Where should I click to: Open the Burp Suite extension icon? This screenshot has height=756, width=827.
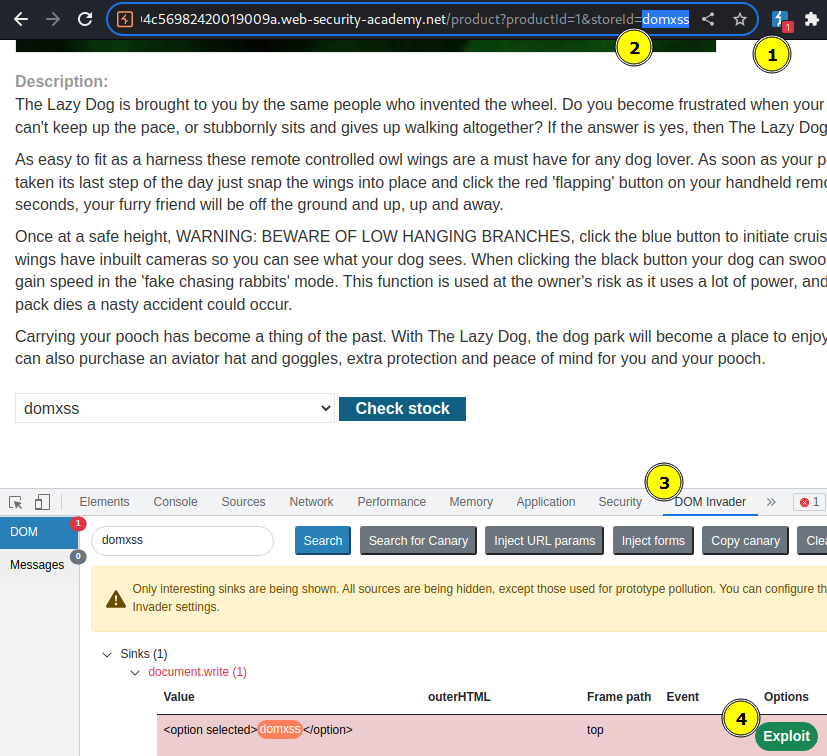781,20
